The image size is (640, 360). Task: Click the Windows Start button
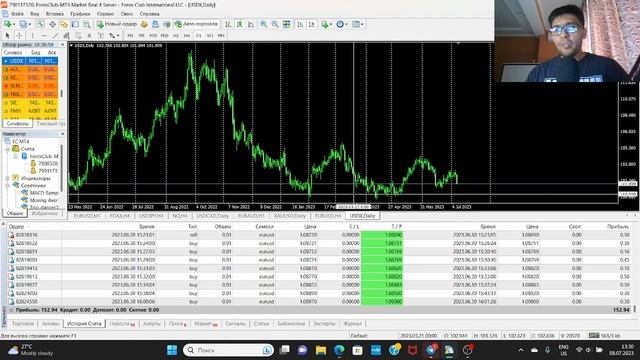pos(172,350)
